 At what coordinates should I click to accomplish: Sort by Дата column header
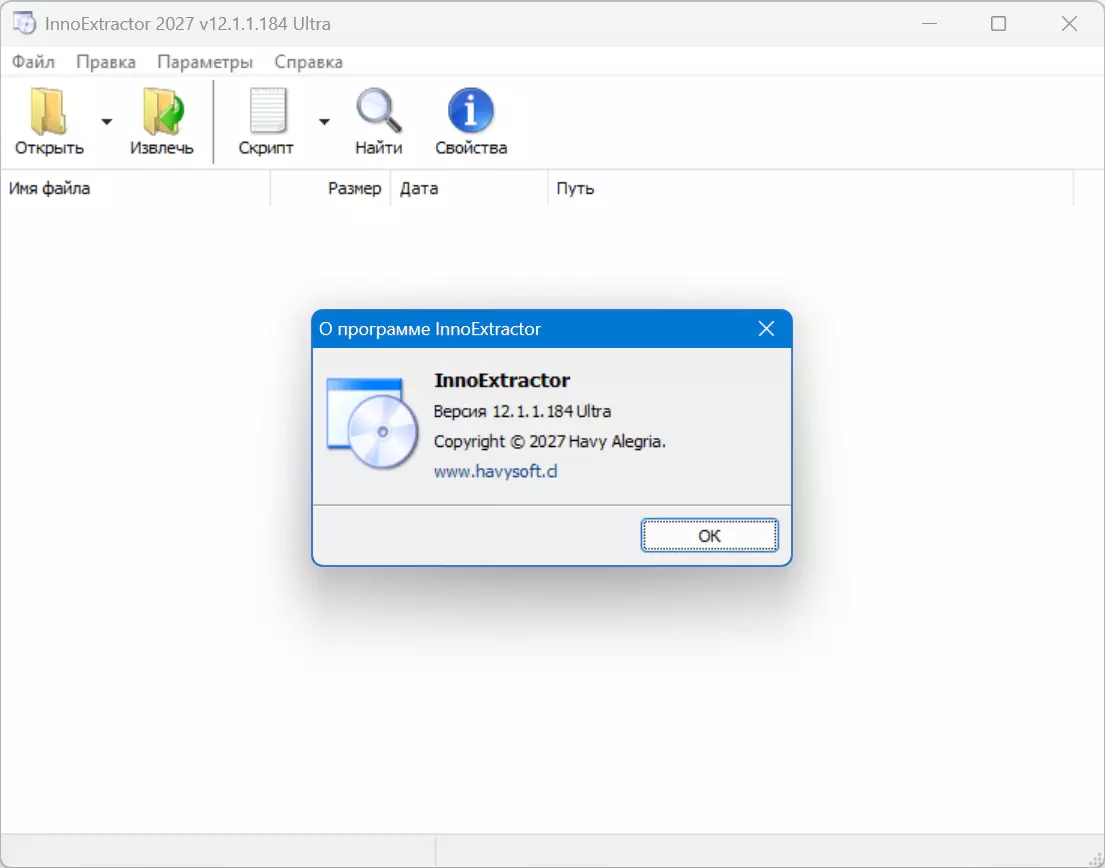[x=469, y=188]
